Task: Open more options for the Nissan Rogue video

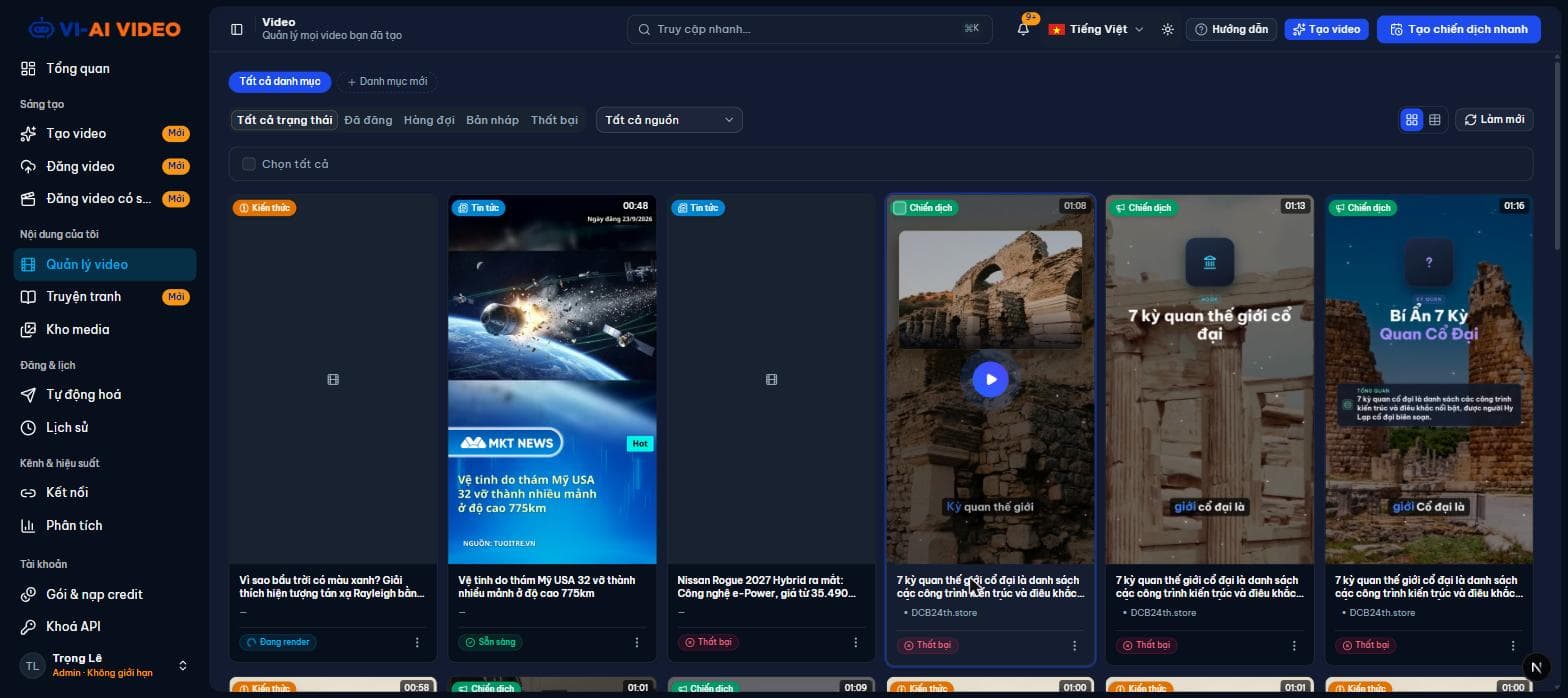Action: (x=855, y=642)
